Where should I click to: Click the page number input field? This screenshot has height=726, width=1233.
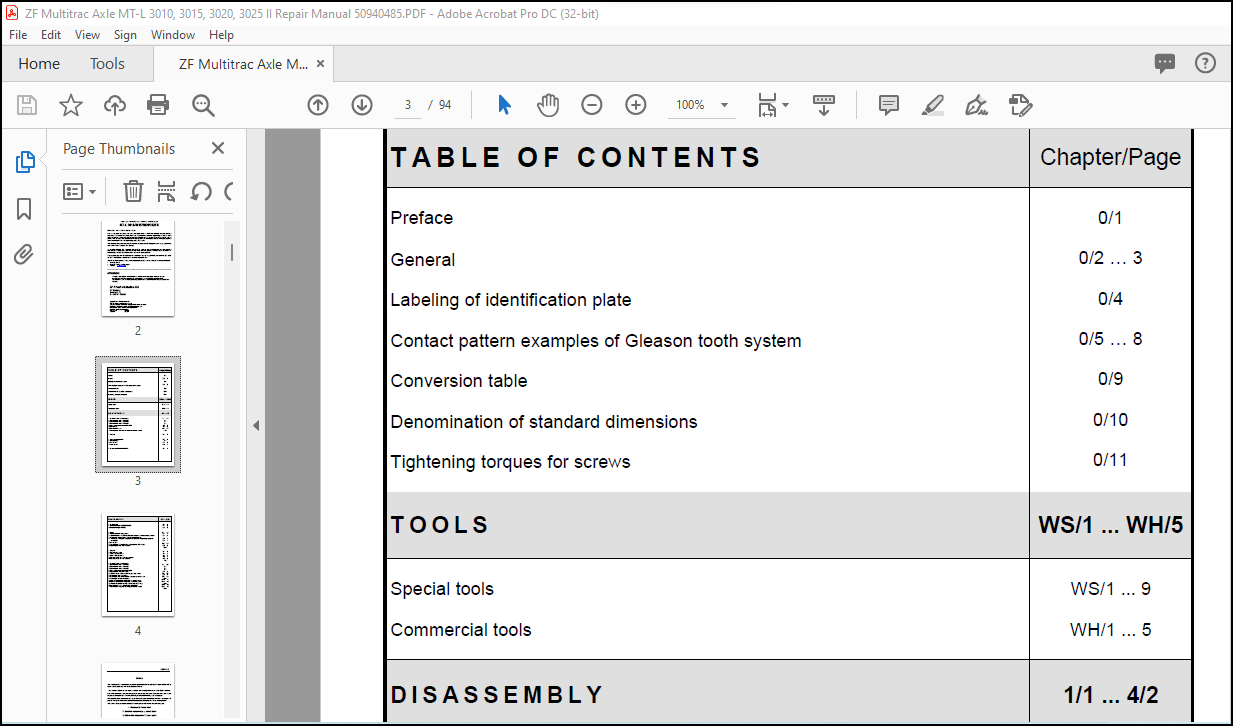(x=407, y=105)
